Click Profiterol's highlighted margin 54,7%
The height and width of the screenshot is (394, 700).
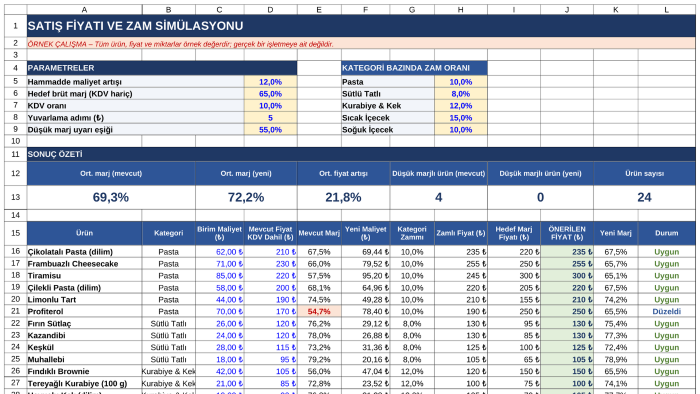[319, 311]
